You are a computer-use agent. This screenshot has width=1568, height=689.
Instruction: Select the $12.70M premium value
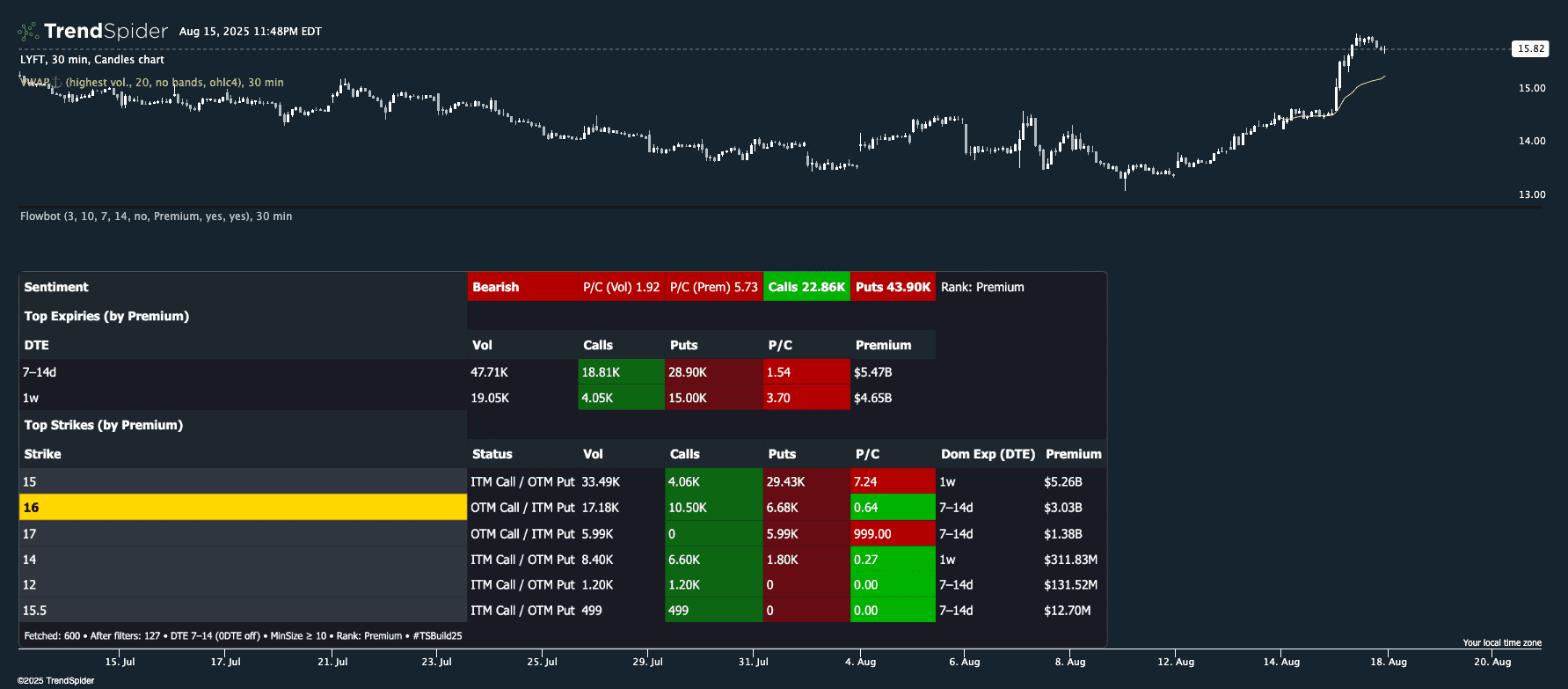(1067, 610)
